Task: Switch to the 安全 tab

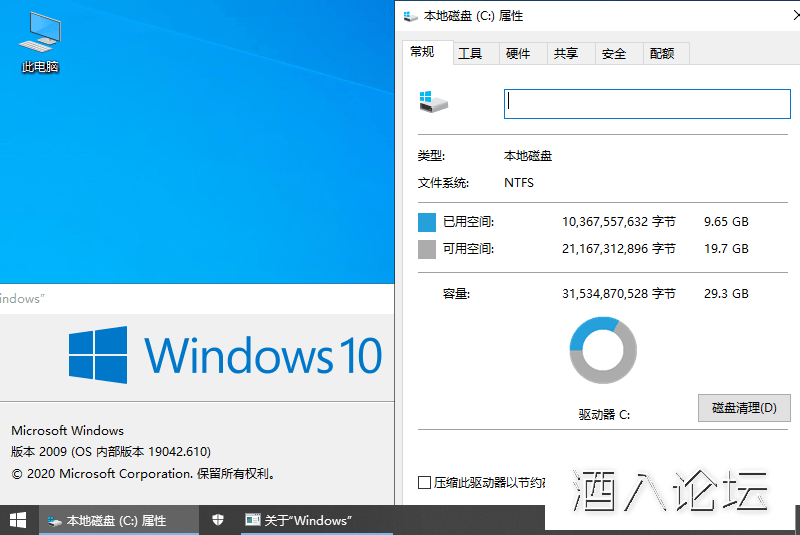Action: [x=619, y=54]
